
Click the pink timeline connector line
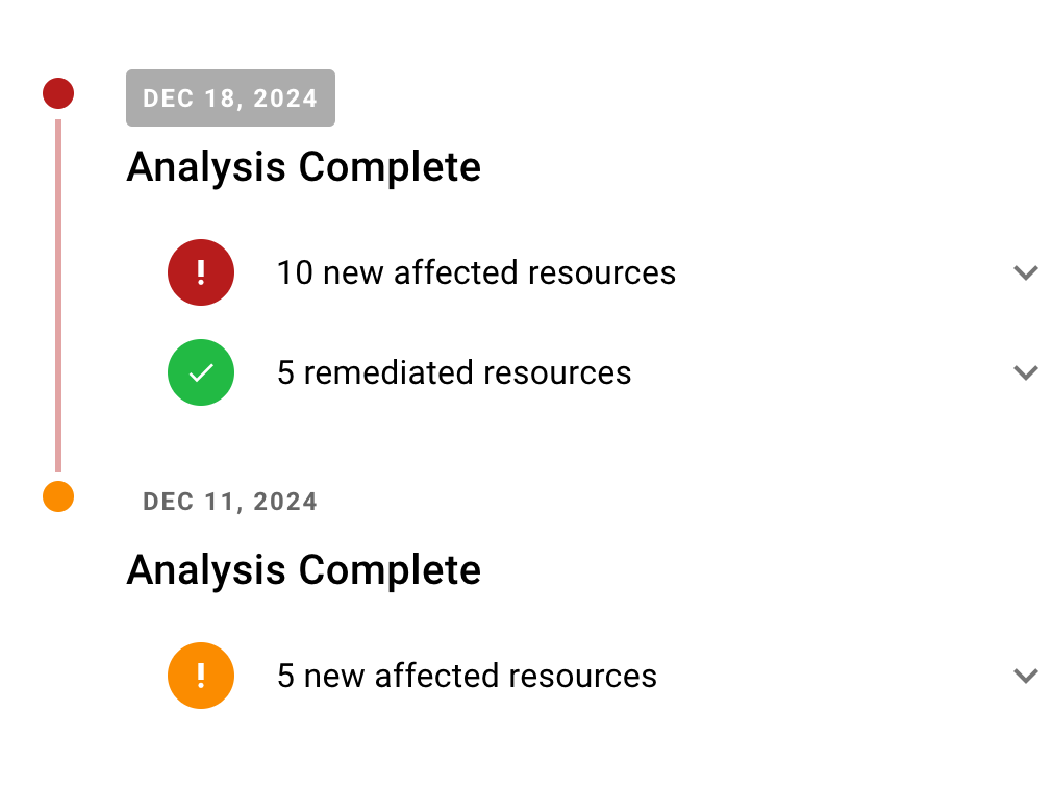point(58,295)
